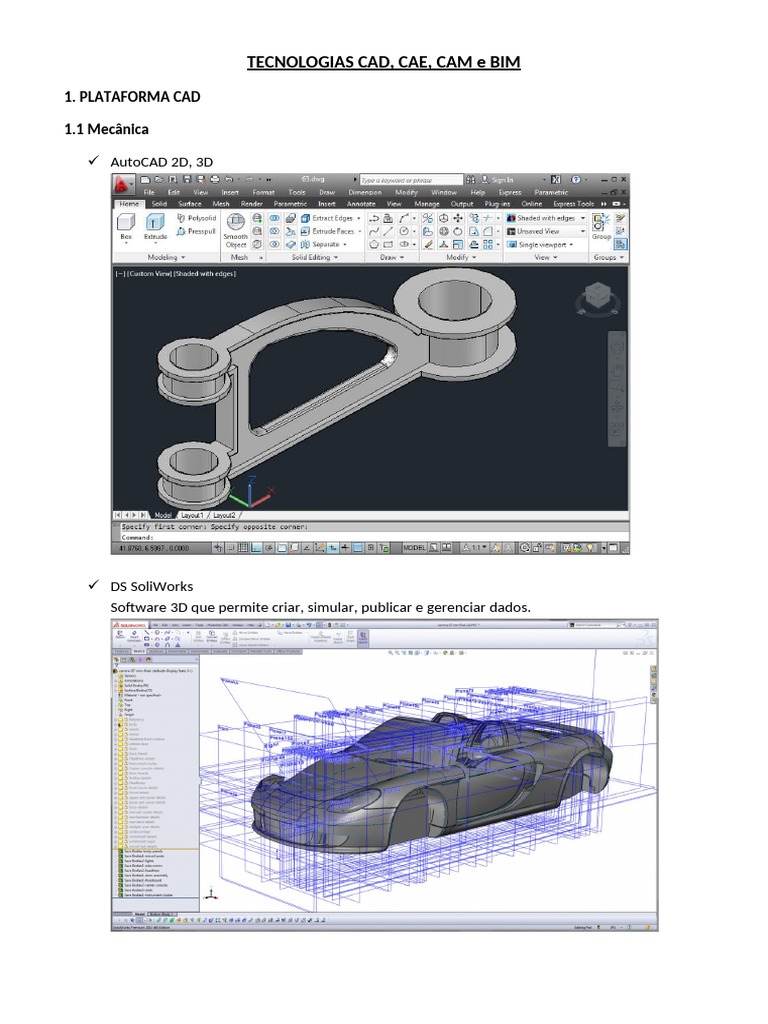
Task: Select the Layout1 tab
Action: [192, 515]
